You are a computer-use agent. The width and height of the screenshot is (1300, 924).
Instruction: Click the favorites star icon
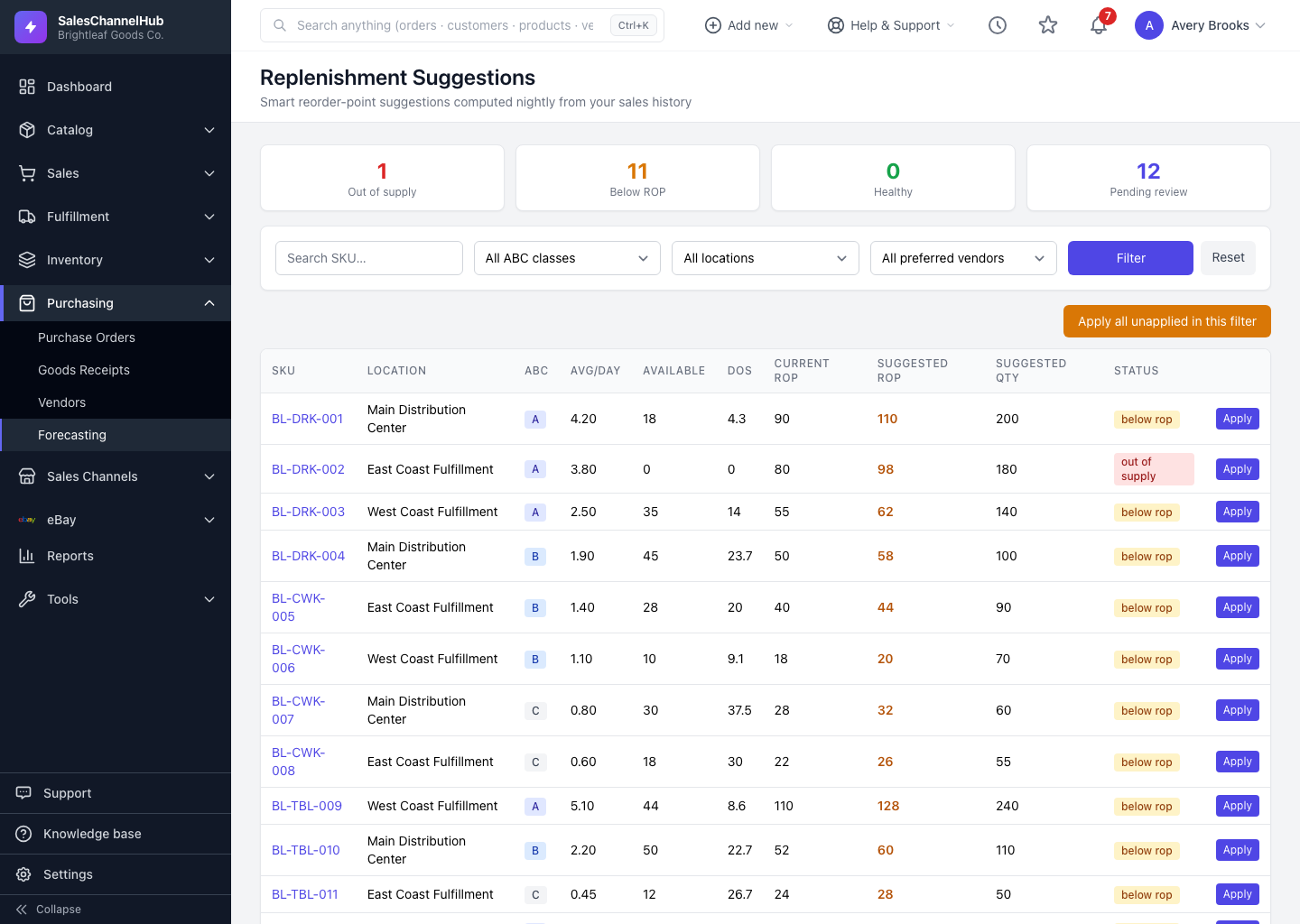[1047, 25]
